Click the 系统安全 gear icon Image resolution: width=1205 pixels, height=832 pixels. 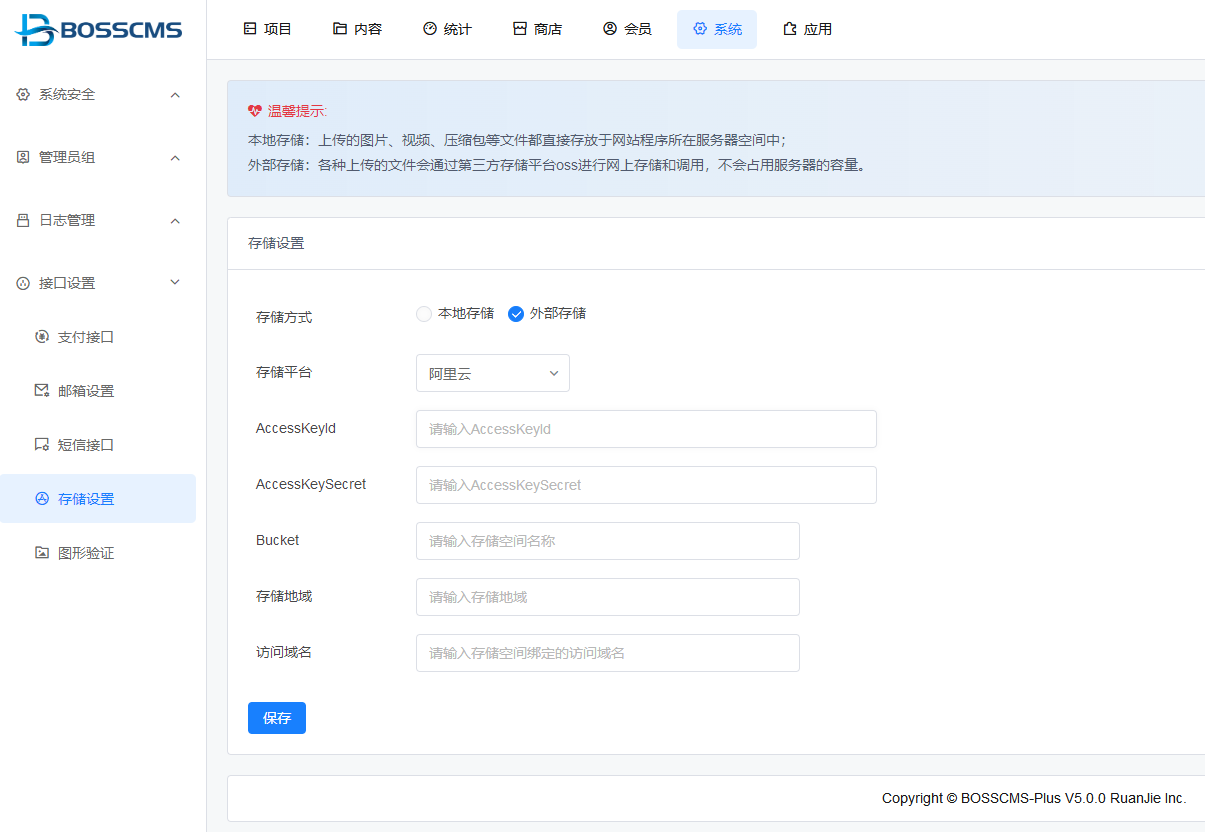(x=23, y=95)
